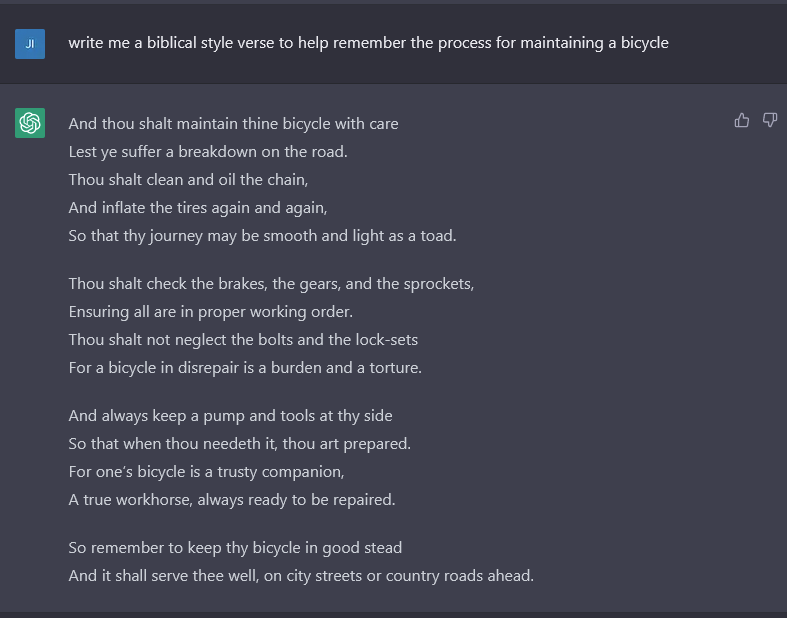Click the line about brakes, gears, and sprockets

(271, 284)
